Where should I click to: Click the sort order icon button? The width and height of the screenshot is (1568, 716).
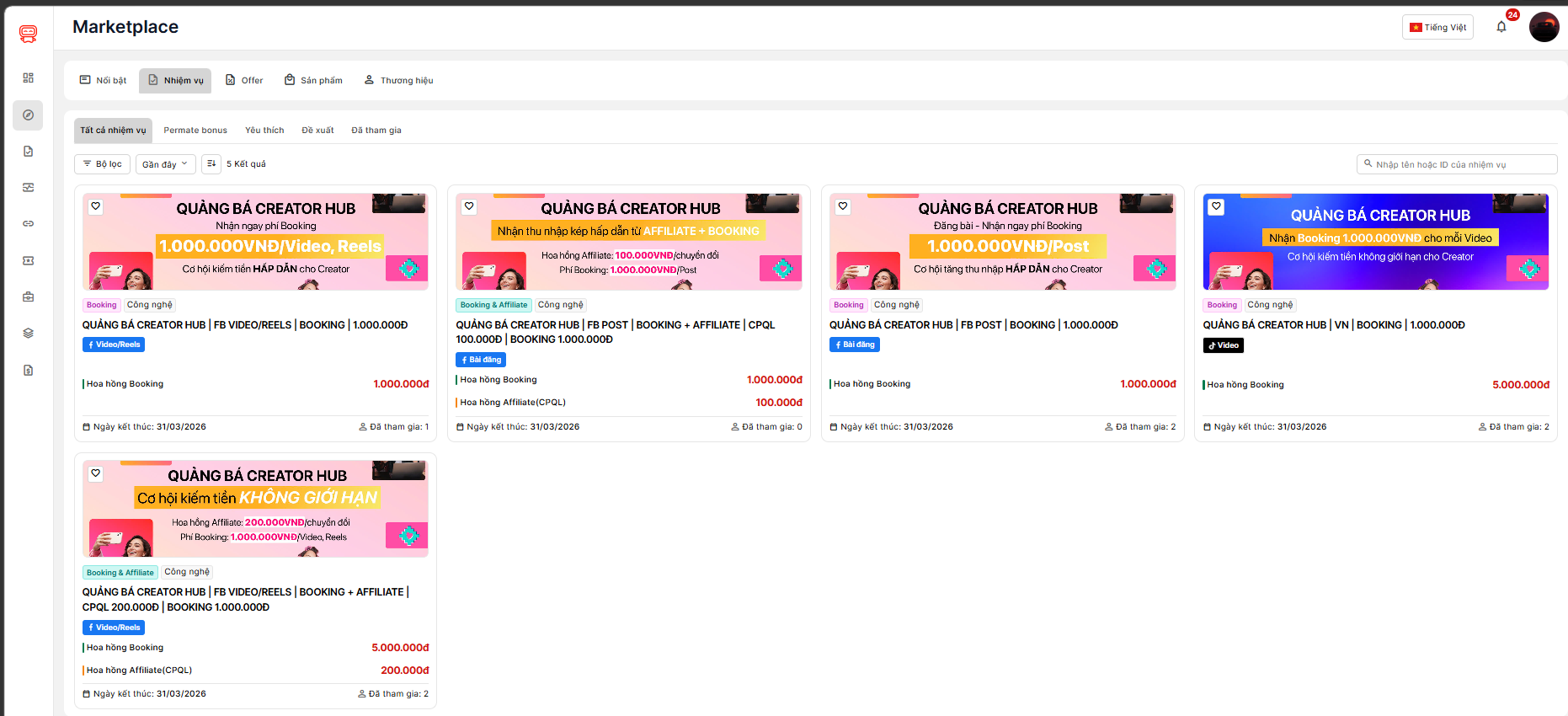click(211, 163)
